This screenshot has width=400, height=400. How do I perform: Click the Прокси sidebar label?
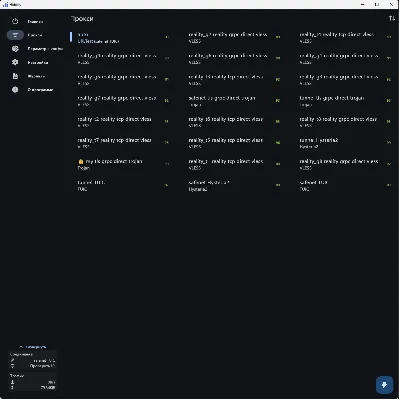click(x=35, y=35)
